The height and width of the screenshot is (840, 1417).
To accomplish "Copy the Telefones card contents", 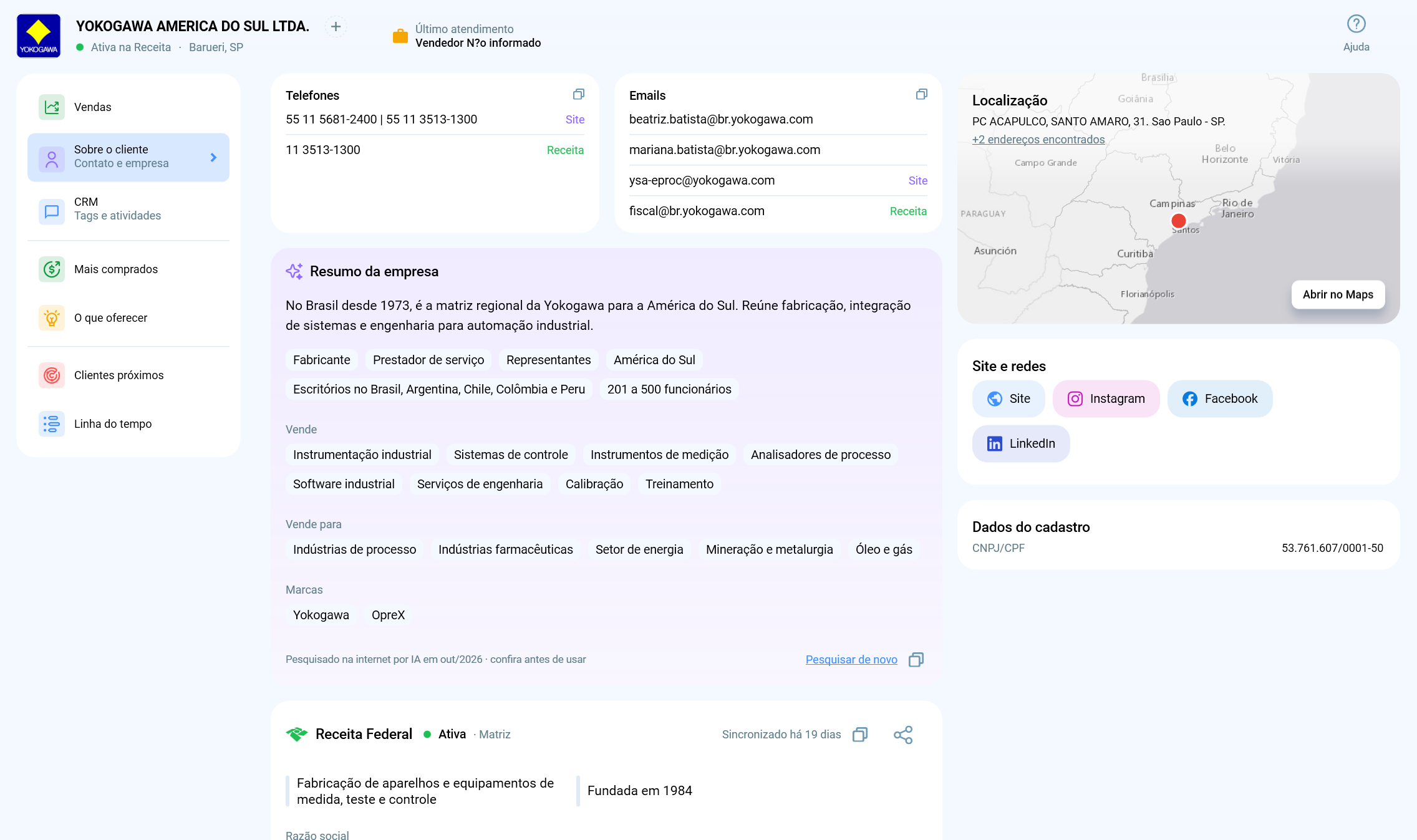I will pos(579,95).
